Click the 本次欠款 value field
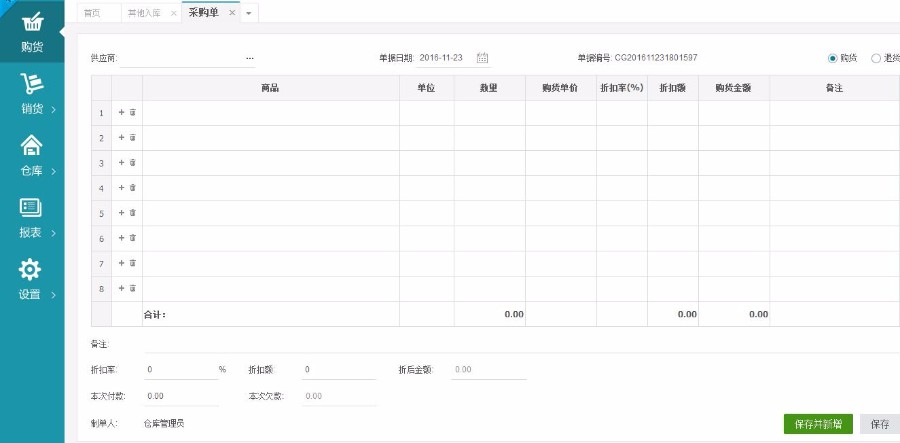This screenshot has height=443, width=900. (339, 397)
